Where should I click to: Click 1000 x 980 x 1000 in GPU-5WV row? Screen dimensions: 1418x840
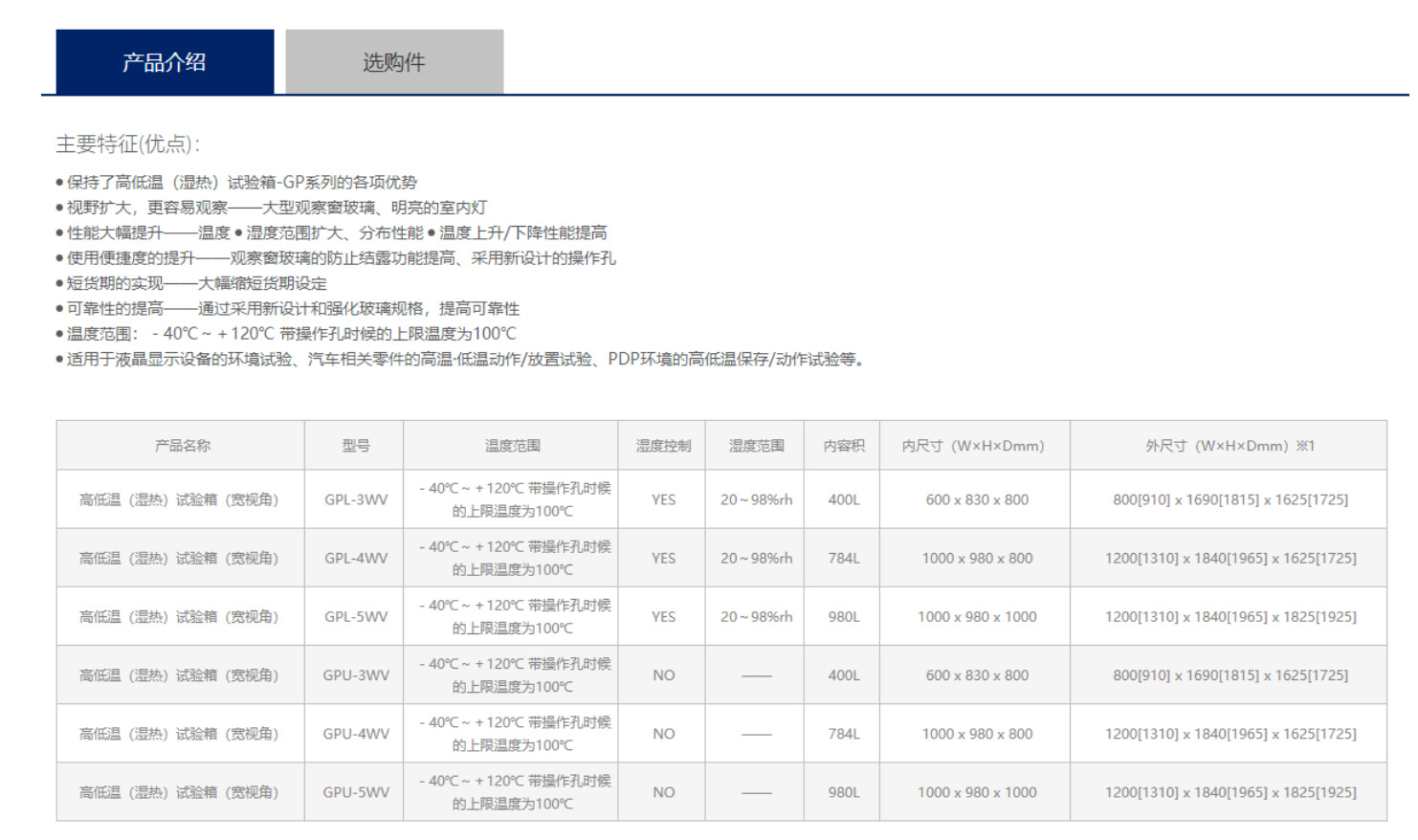976,792
